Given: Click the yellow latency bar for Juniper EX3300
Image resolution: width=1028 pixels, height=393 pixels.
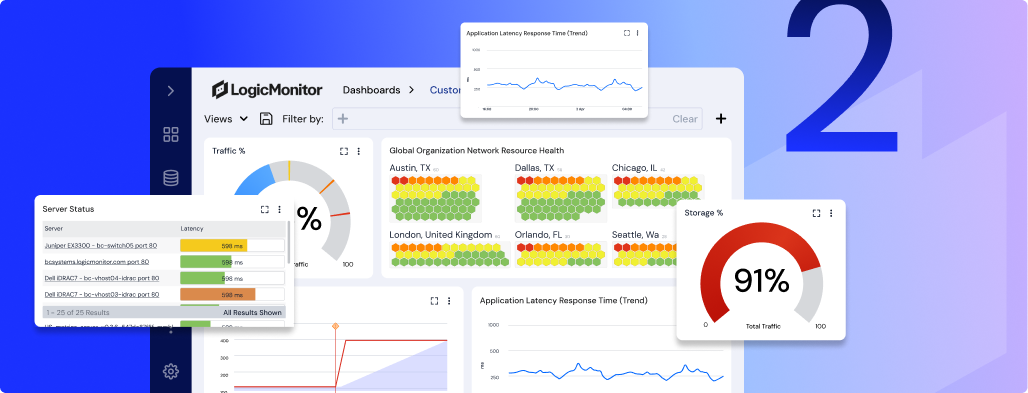Looking at the screenshot, I should point(213,245).
